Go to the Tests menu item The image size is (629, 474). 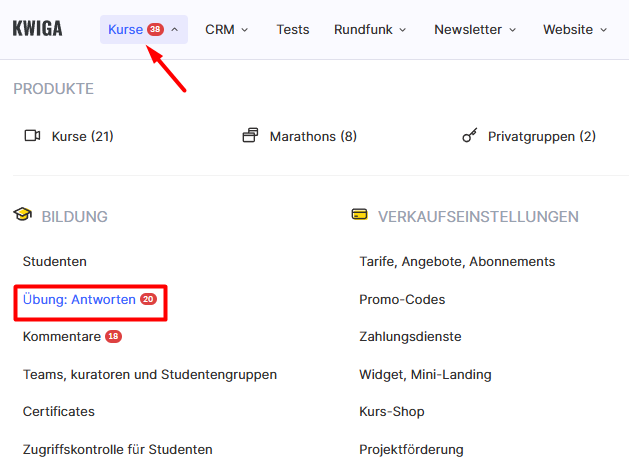click(293, 30)
